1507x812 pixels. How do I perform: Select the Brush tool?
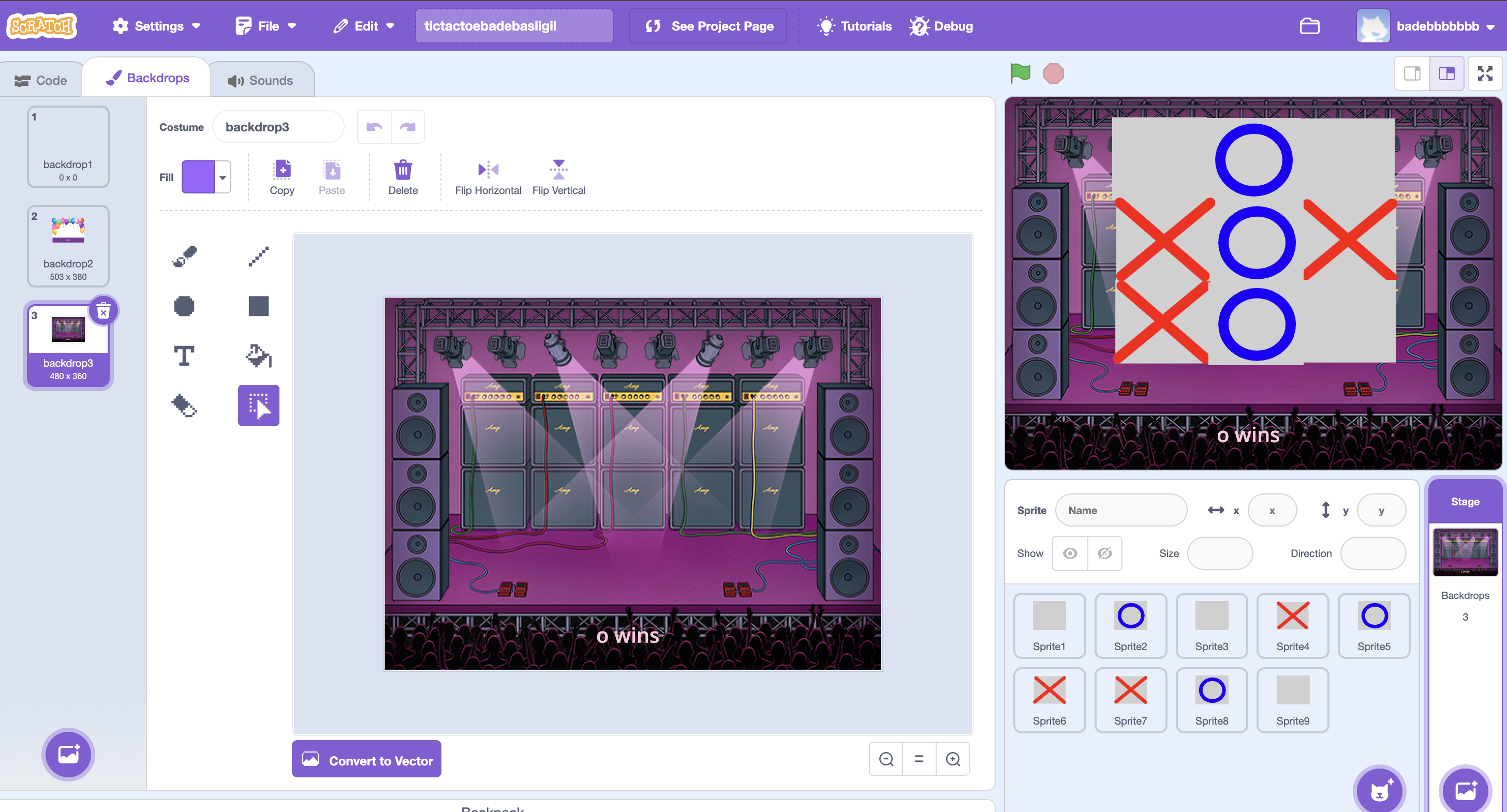pos(184,256)
